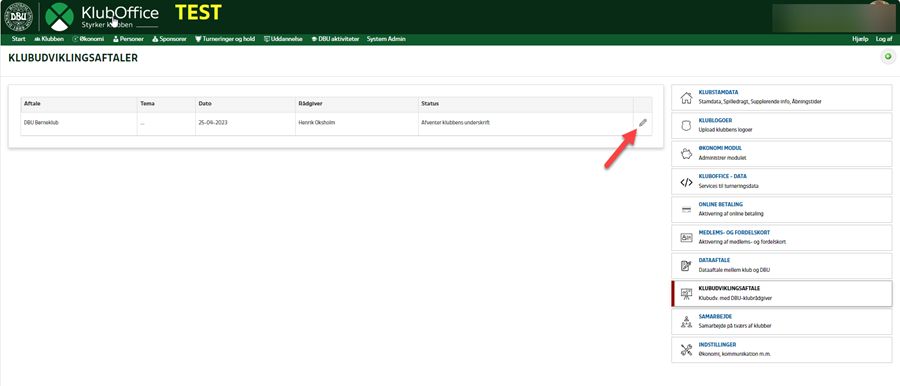Click the KlubOffice green ball logo
The image size is (900, 386).
(60, 17)
